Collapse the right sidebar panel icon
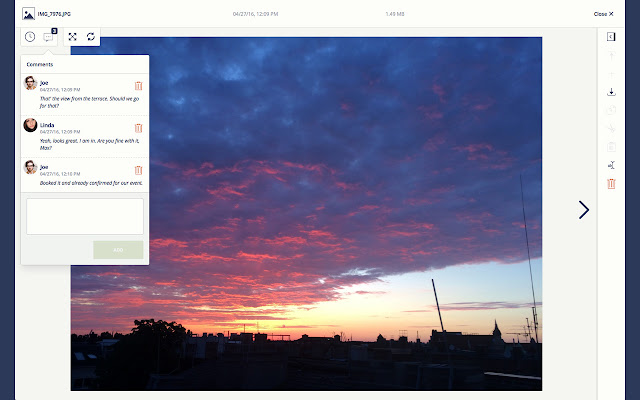640x400 pixels. click(x=611, y=37)
